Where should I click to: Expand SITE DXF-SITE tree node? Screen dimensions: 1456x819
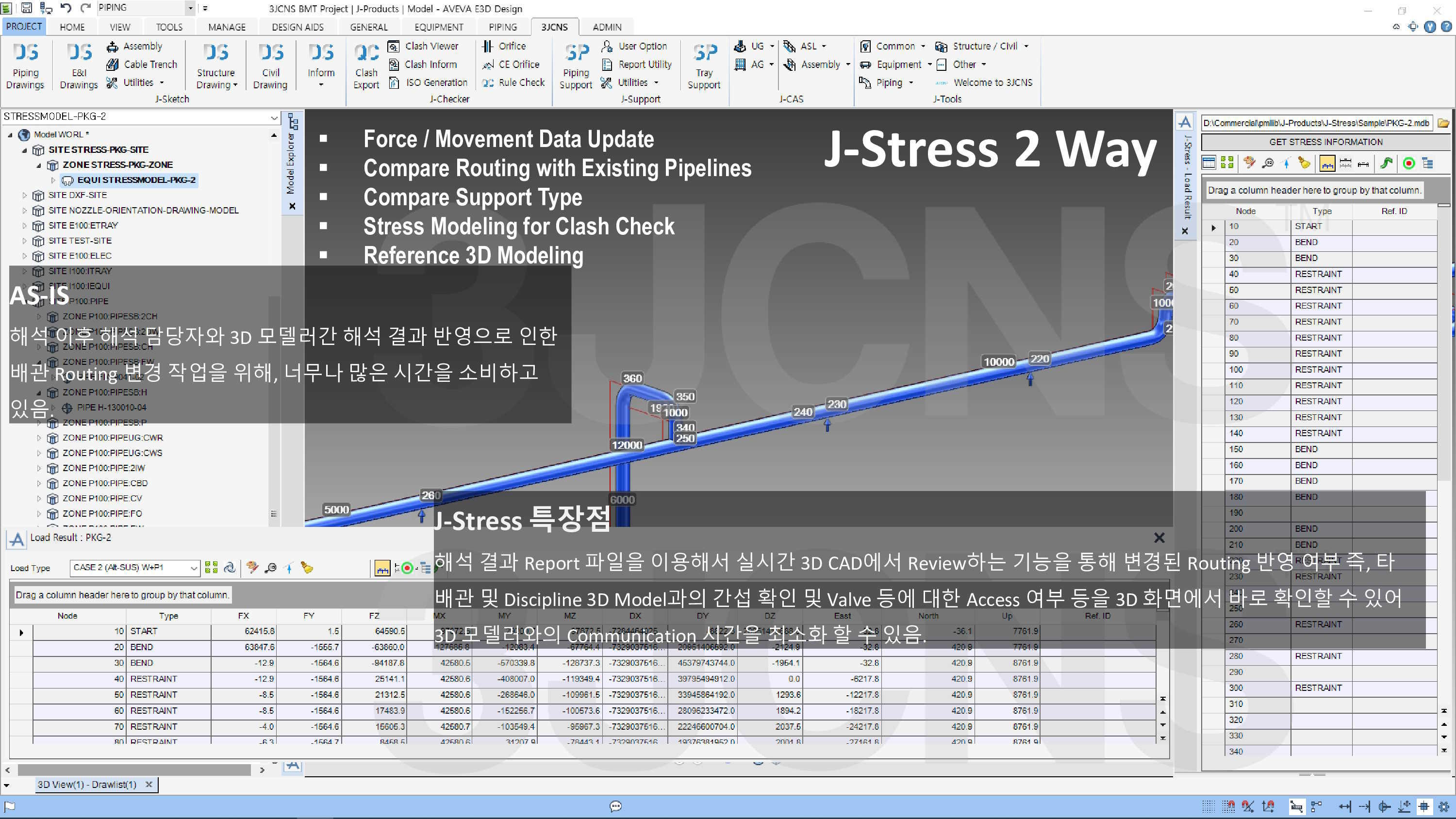pos(25,195)
